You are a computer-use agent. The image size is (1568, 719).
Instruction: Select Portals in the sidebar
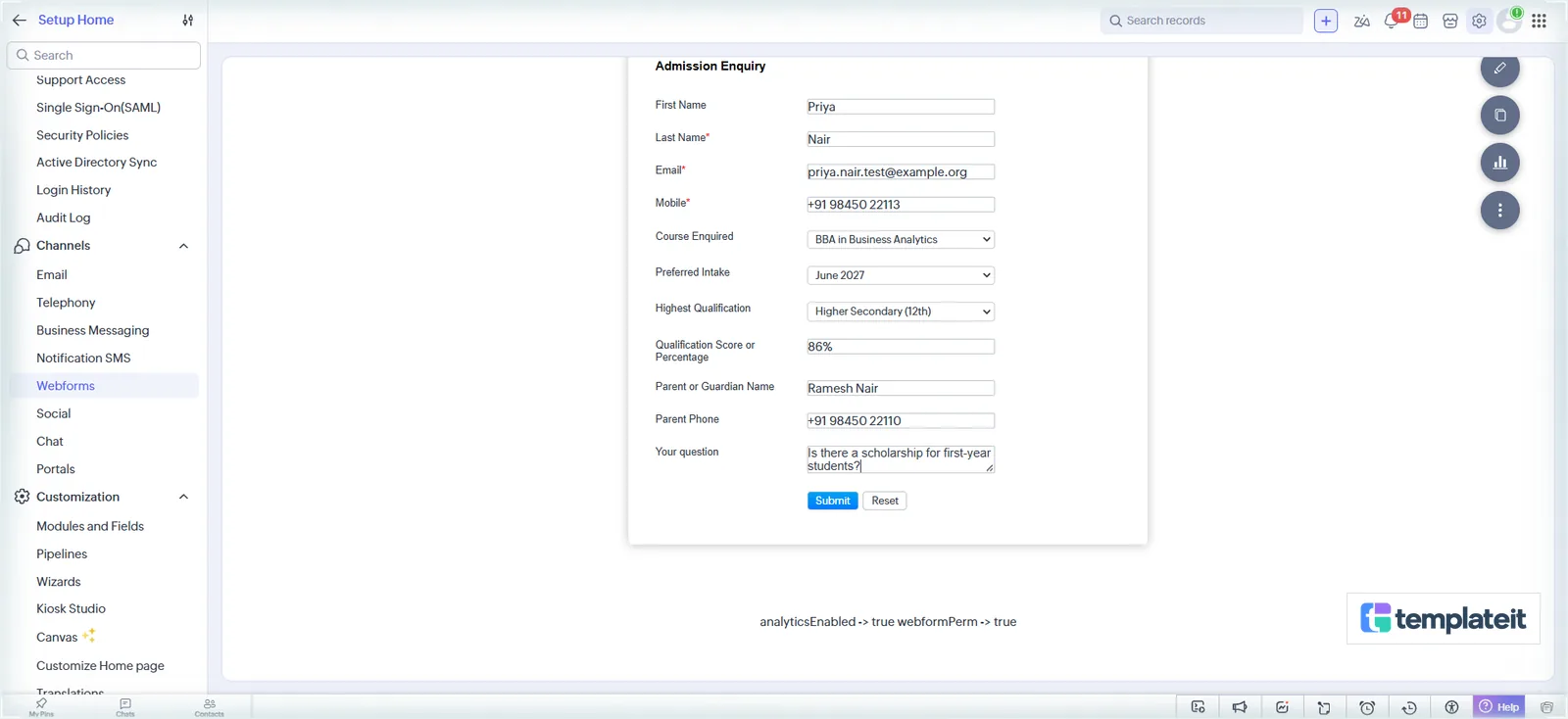56,469
